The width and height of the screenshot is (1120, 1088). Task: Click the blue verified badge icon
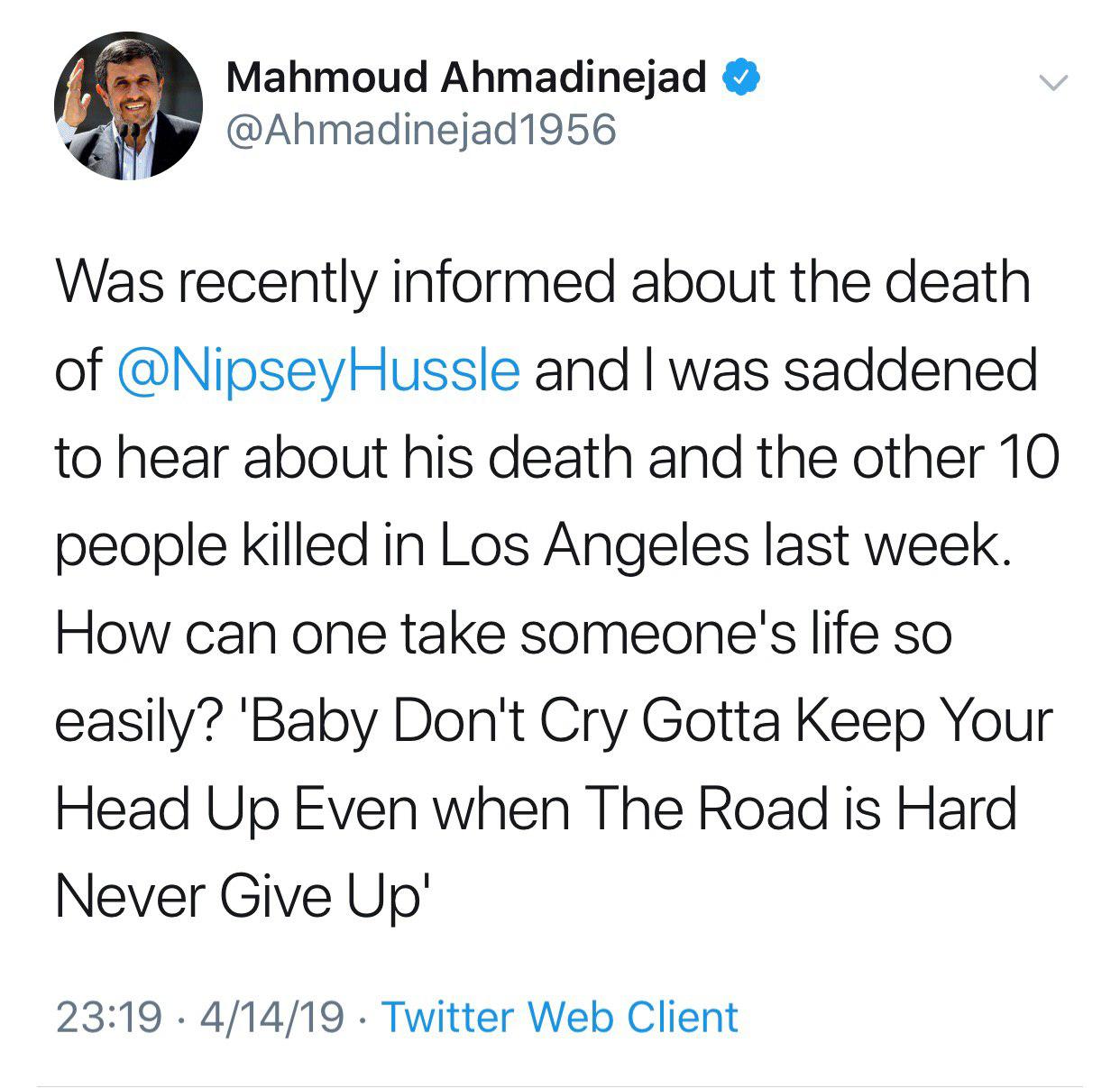coord(740,78)
